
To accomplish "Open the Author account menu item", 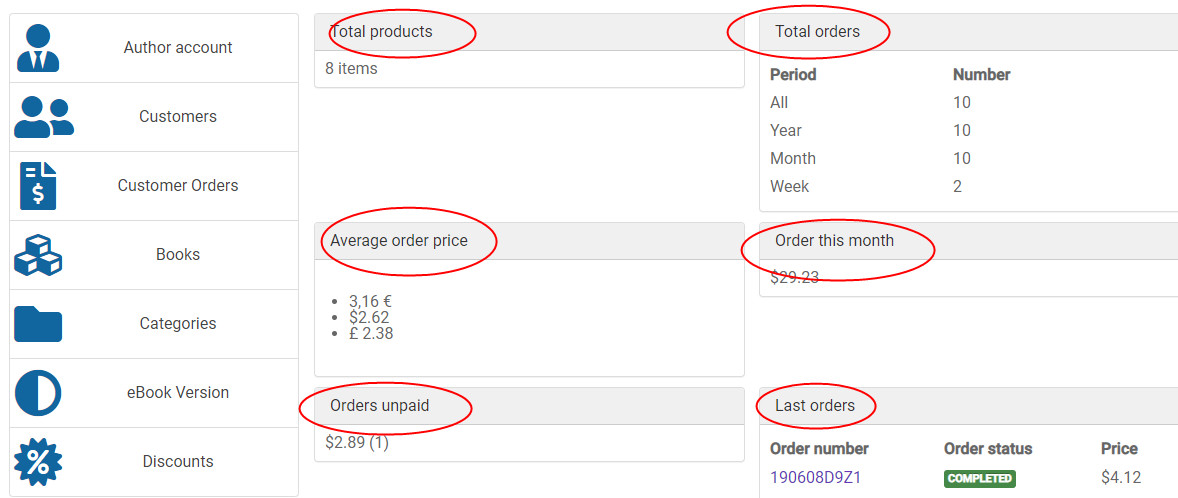I will click(x=178, y=48).
